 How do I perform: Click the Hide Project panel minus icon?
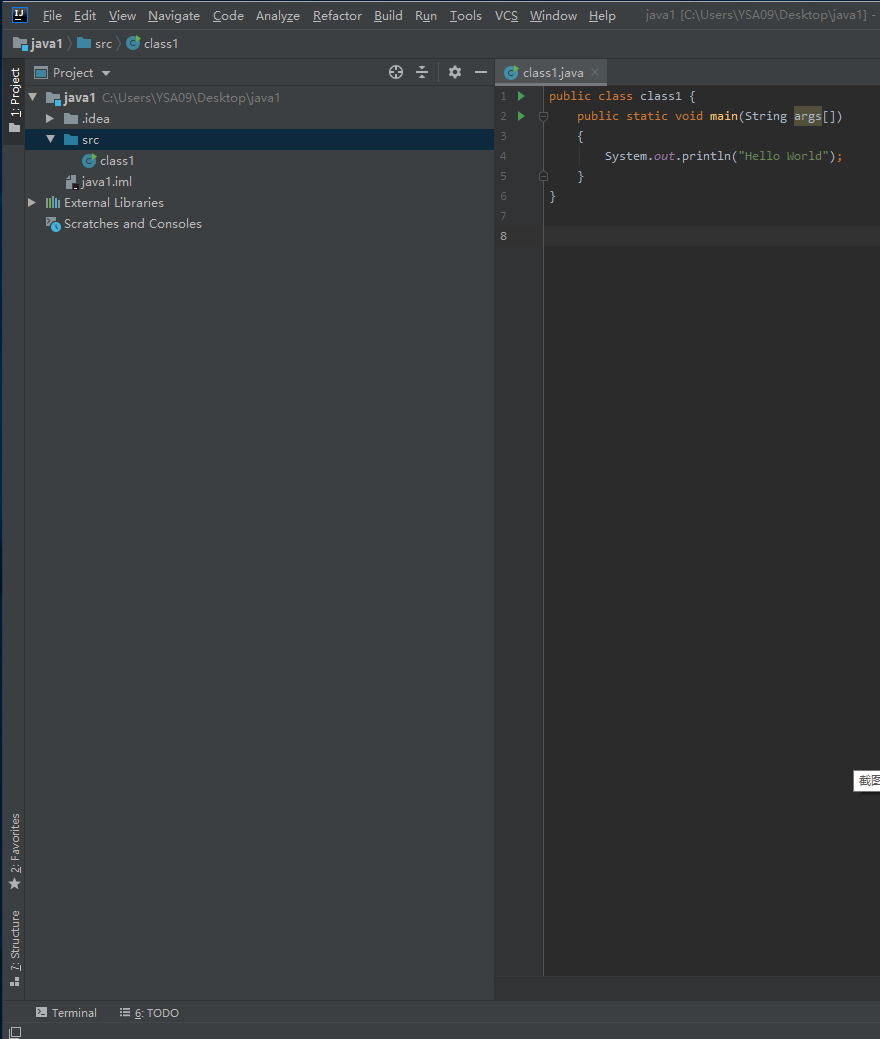click(480, 72)
